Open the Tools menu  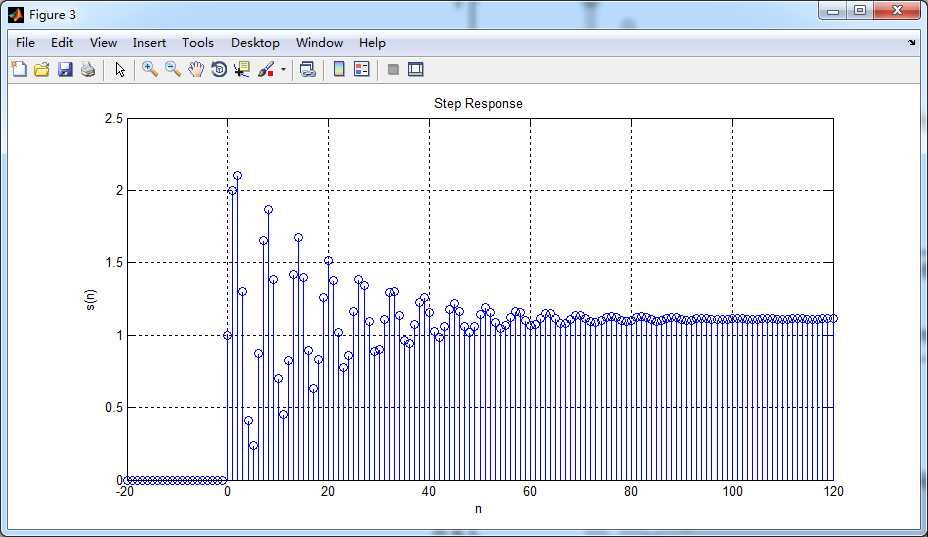(198, 43)
